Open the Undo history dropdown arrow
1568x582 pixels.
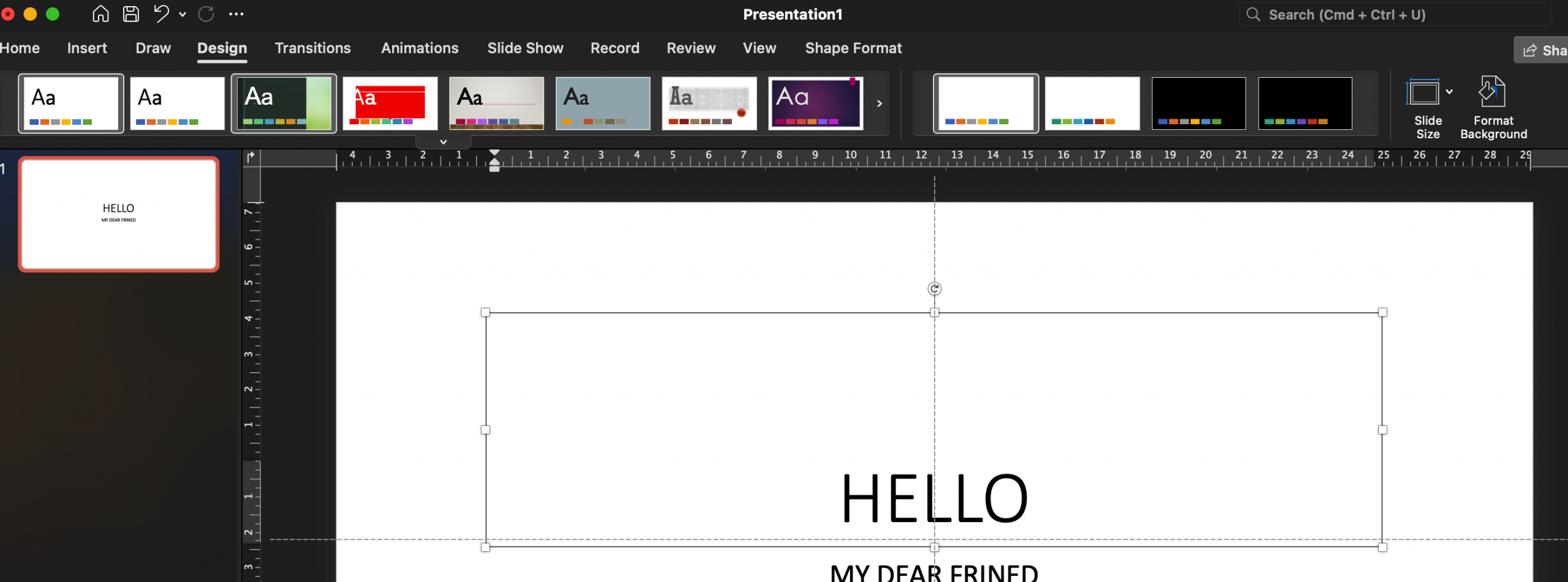point(183,14)
